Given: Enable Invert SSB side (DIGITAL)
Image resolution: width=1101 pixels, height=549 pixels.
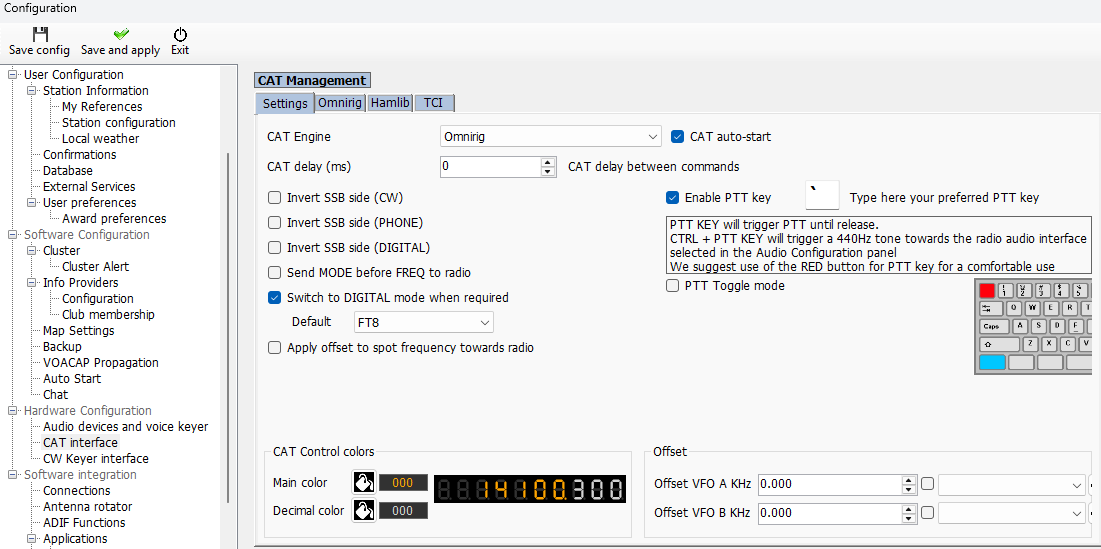Looking at the screenshot, I should click(x=275, y=248).
